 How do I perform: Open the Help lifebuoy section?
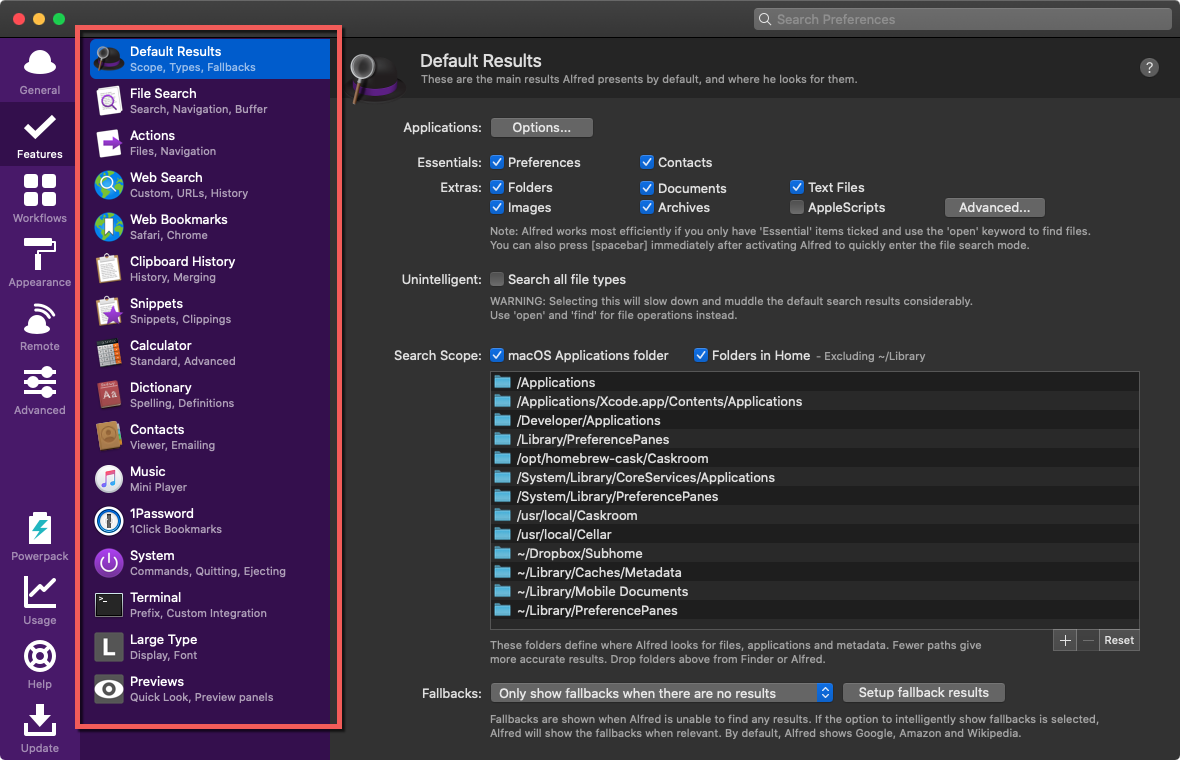[x=40, y=664]
